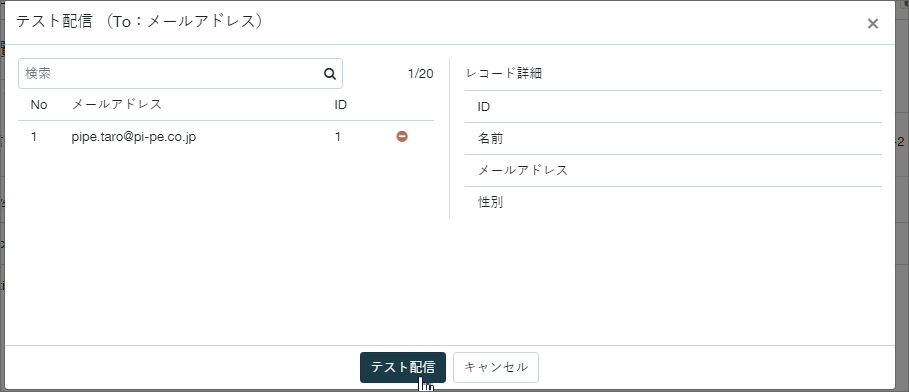Click the No value 1 in the first row

(34, 137)
